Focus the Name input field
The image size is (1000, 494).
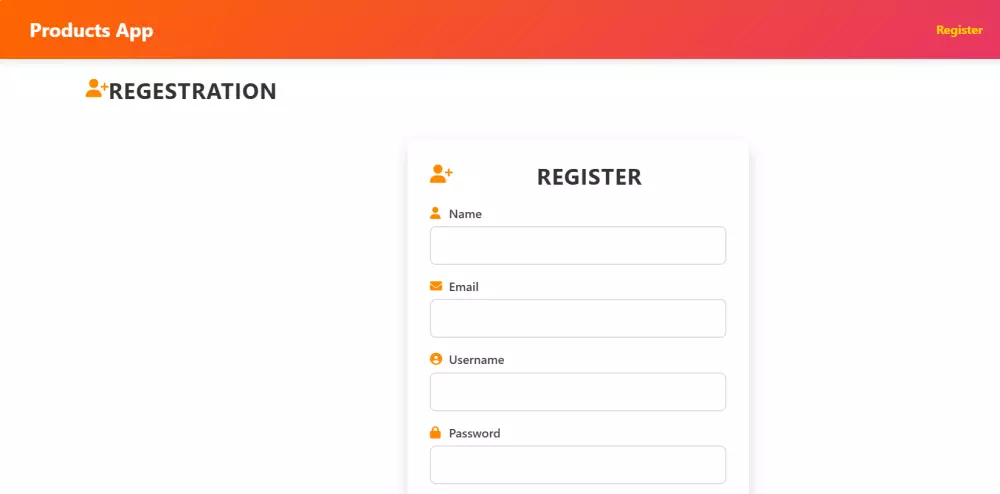coord(577,245)
